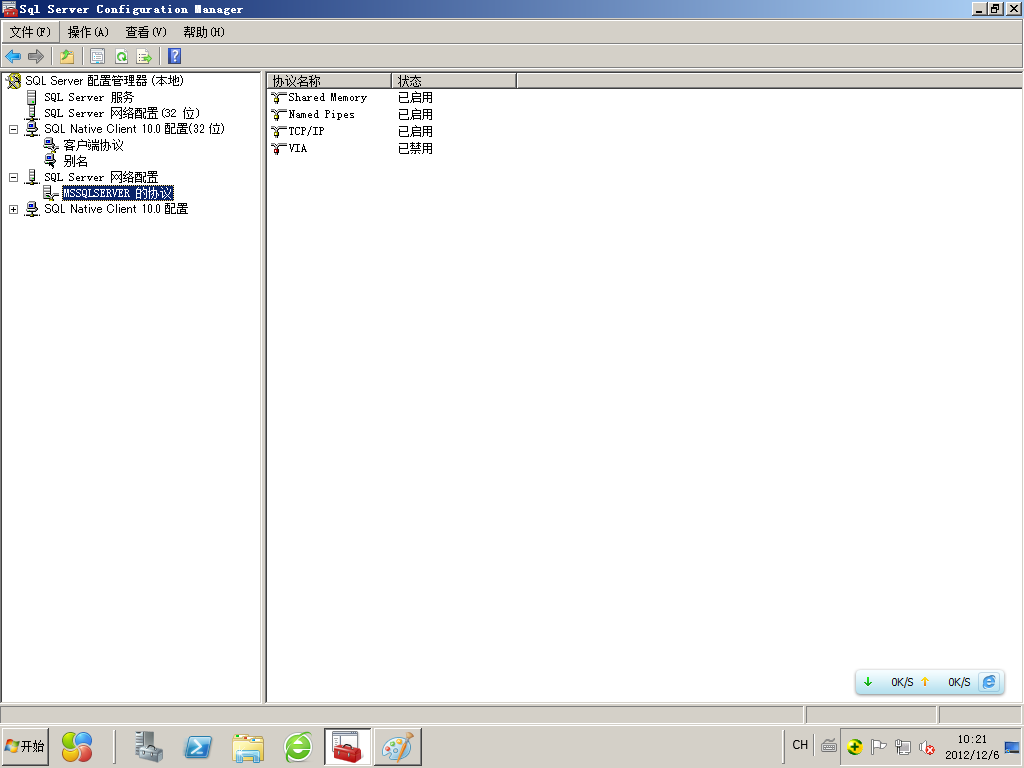Click the Export list toolbar icon

click(144, 57)
